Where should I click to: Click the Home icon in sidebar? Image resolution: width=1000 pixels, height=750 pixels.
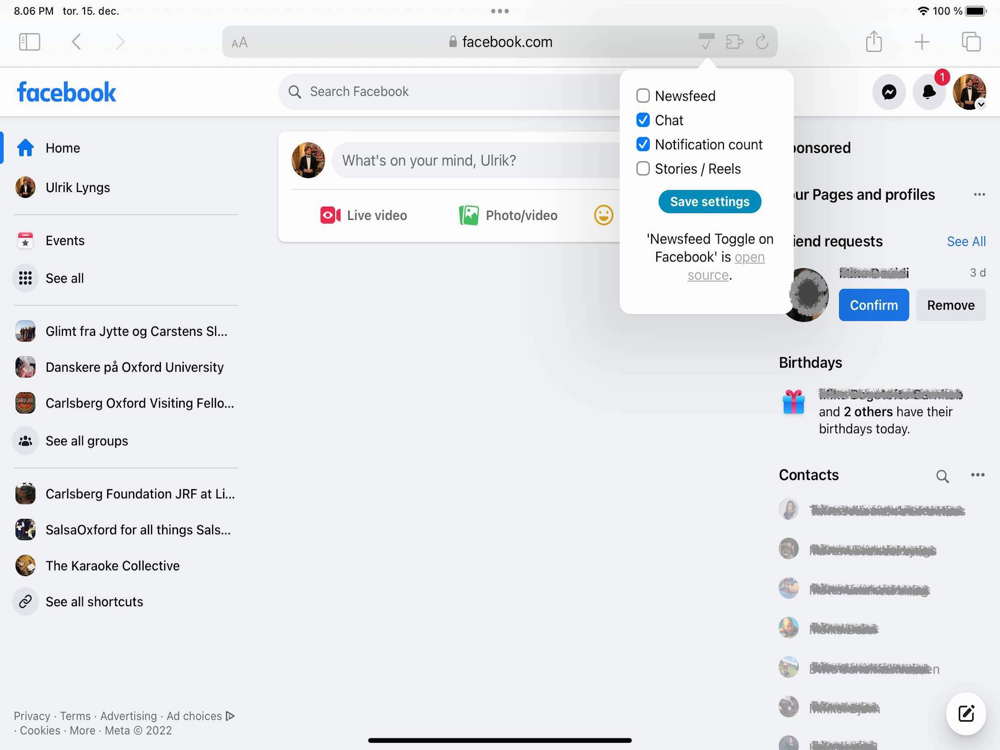pos(26,148)
